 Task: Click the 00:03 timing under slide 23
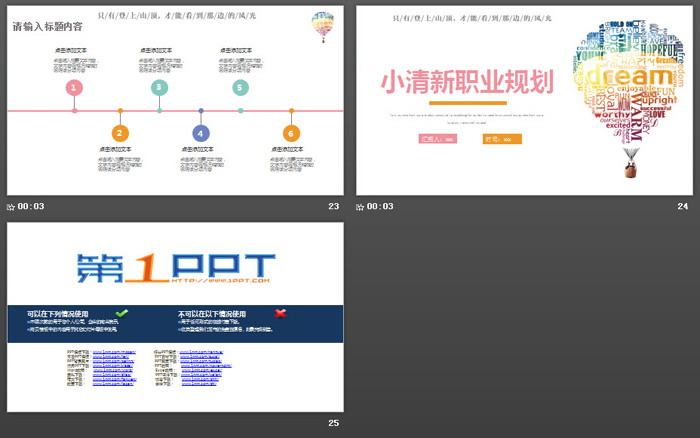tap(31, 206)
